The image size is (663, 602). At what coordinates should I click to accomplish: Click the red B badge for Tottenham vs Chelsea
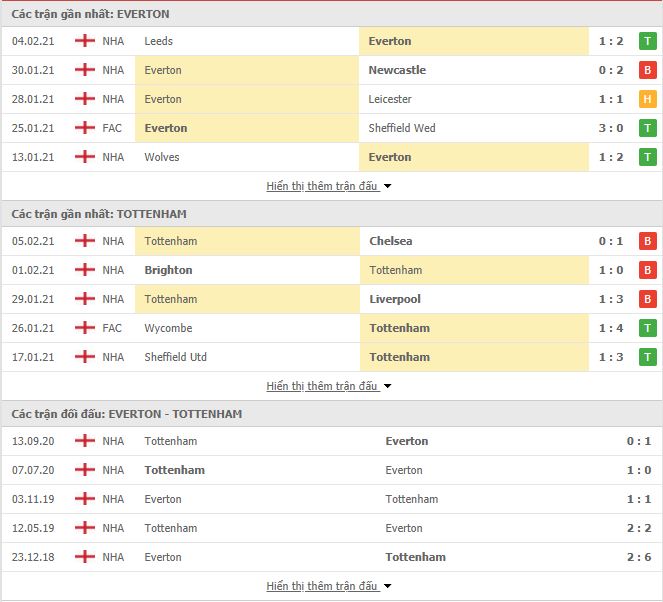647,241
